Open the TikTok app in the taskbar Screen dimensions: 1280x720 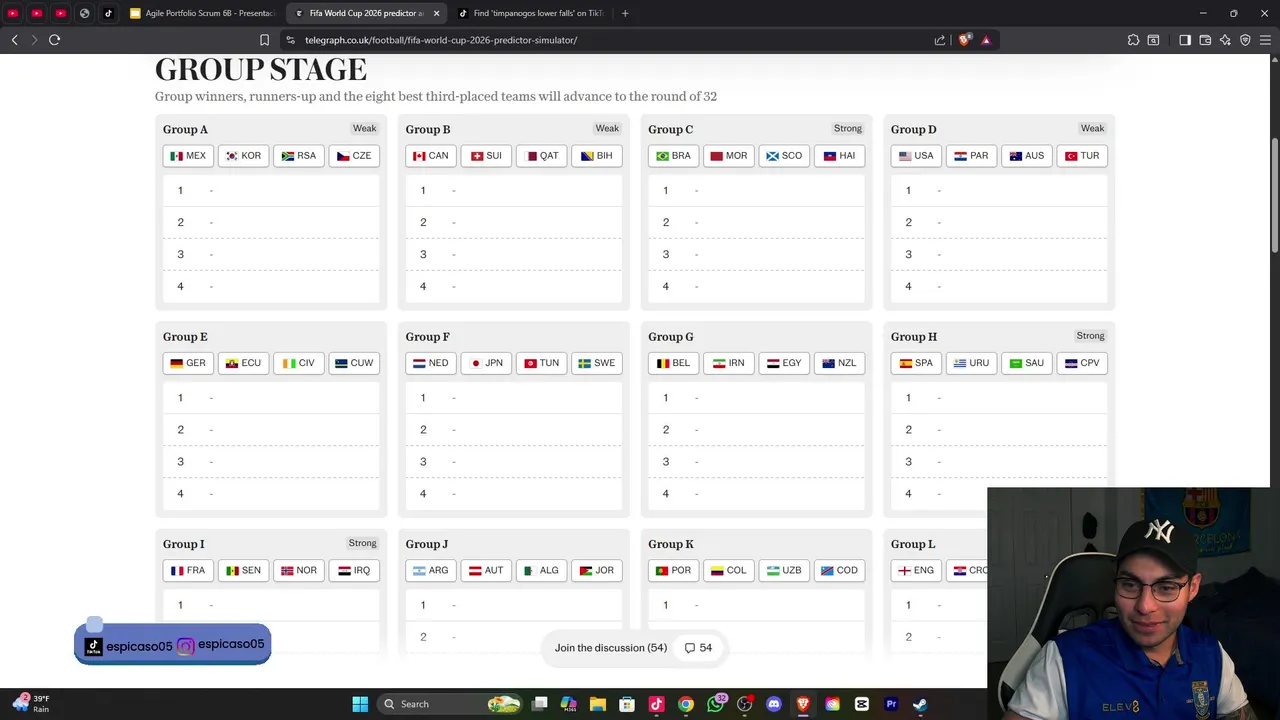[657, 704]
